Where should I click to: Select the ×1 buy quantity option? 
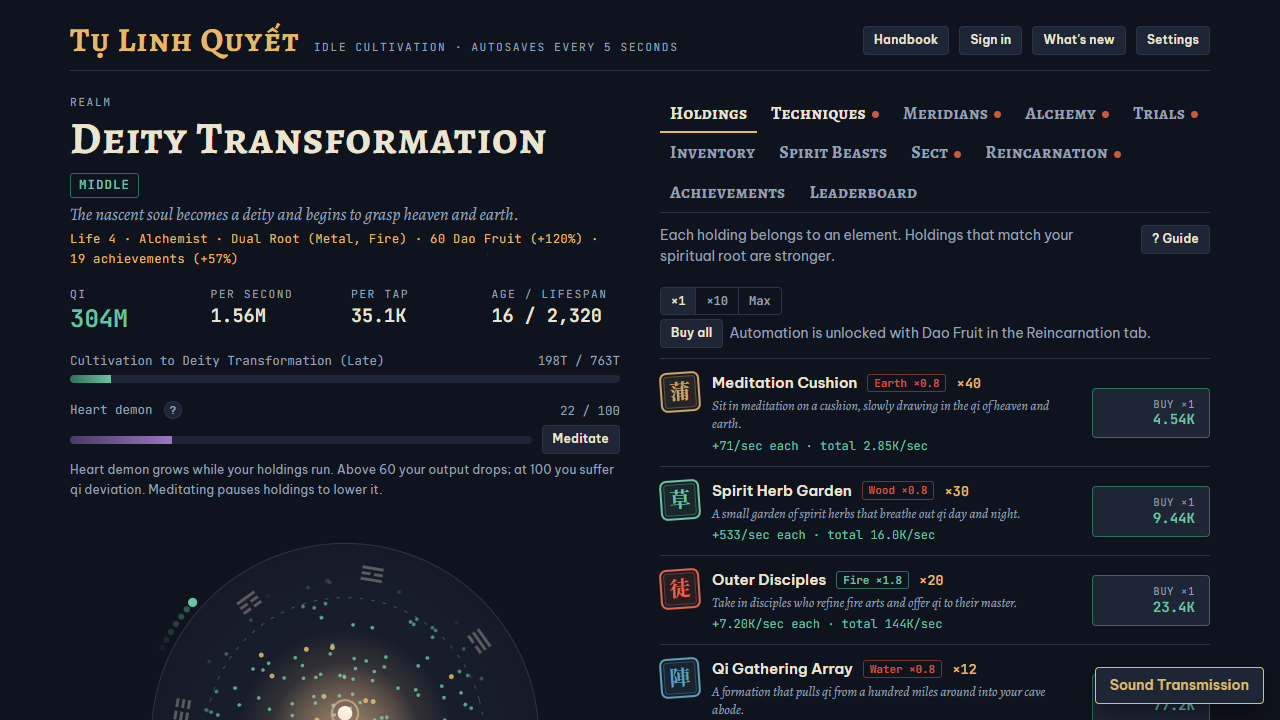678,301
